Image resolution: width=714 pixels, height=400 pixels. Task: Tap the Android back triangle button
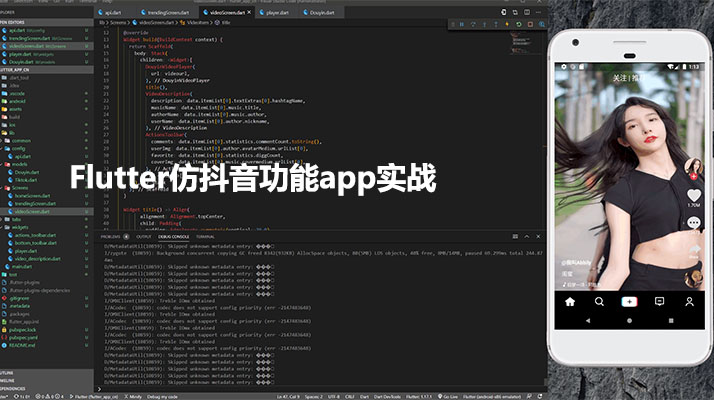(588, 321)
